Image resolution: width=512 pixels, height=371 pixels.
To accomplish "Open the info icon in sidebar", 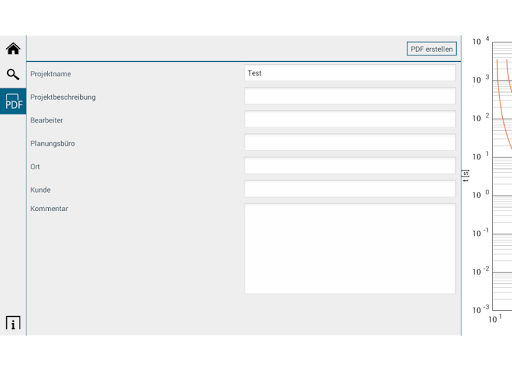I will 13,323.
